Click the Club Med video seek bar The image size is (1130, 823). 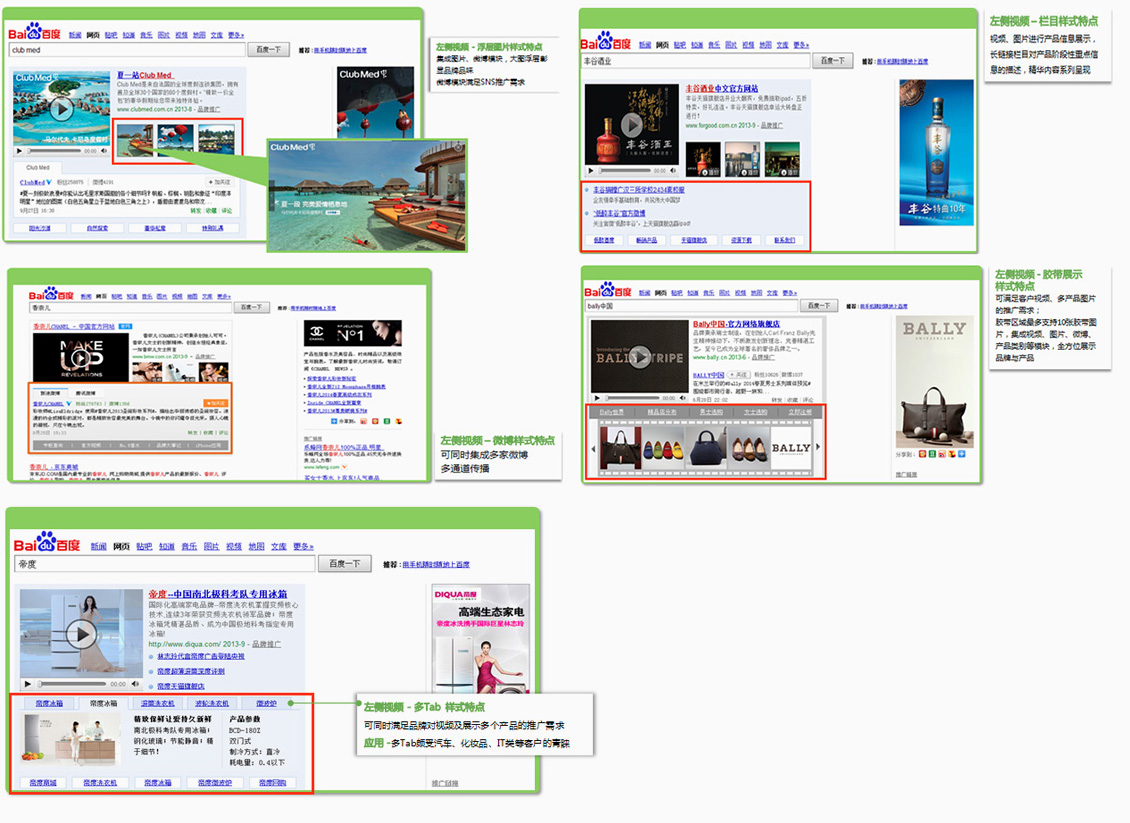54,151
